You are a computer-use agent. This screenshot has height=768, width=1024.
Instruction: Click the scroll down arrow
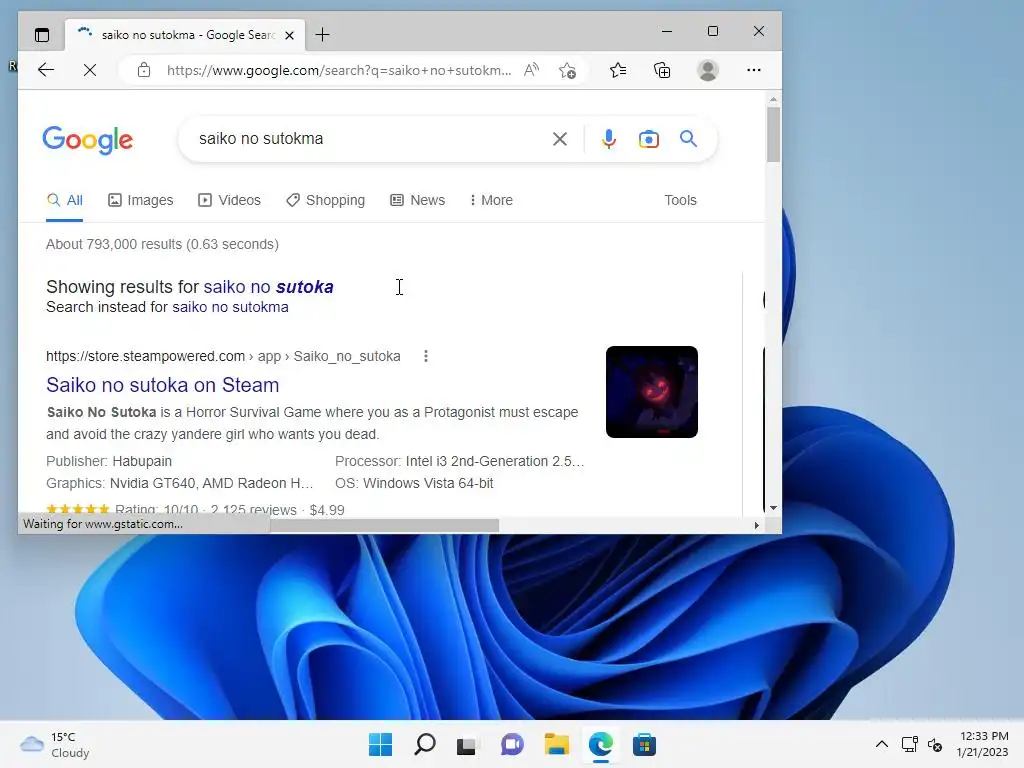pyautogui.click(x=773, y=507)
